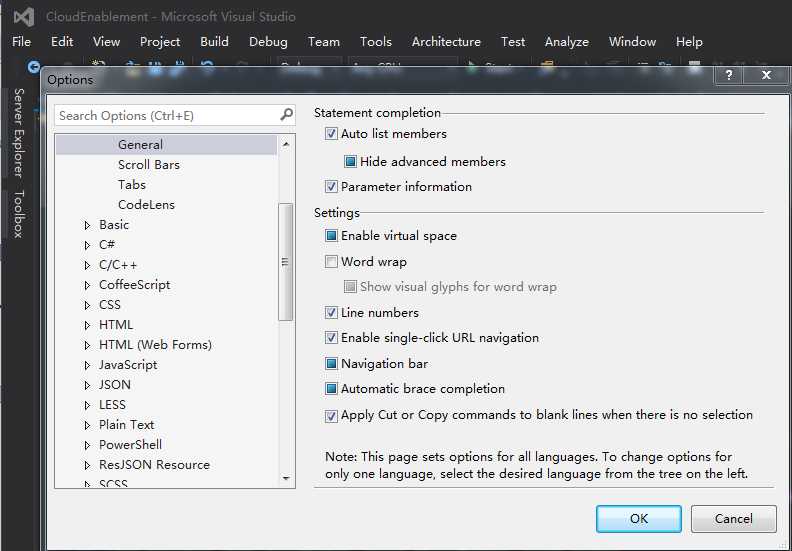This screenshot has width=792, height=551.
Task: Toggle Enable virtual space checkbox
Action: (x=331, y=236)
